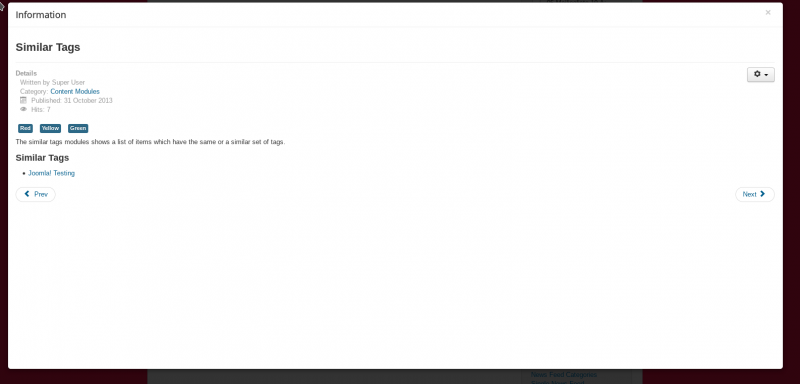Click the similar tags description sentence
The image size is (800, 384).
(x=150, y=142)
